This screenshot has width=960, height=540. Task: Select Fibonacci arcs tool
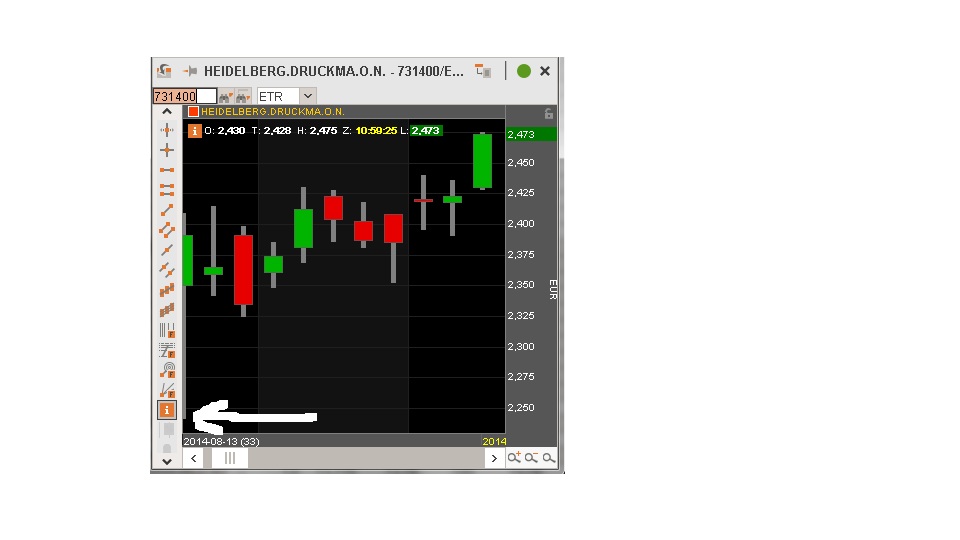(x=167, y=370)
